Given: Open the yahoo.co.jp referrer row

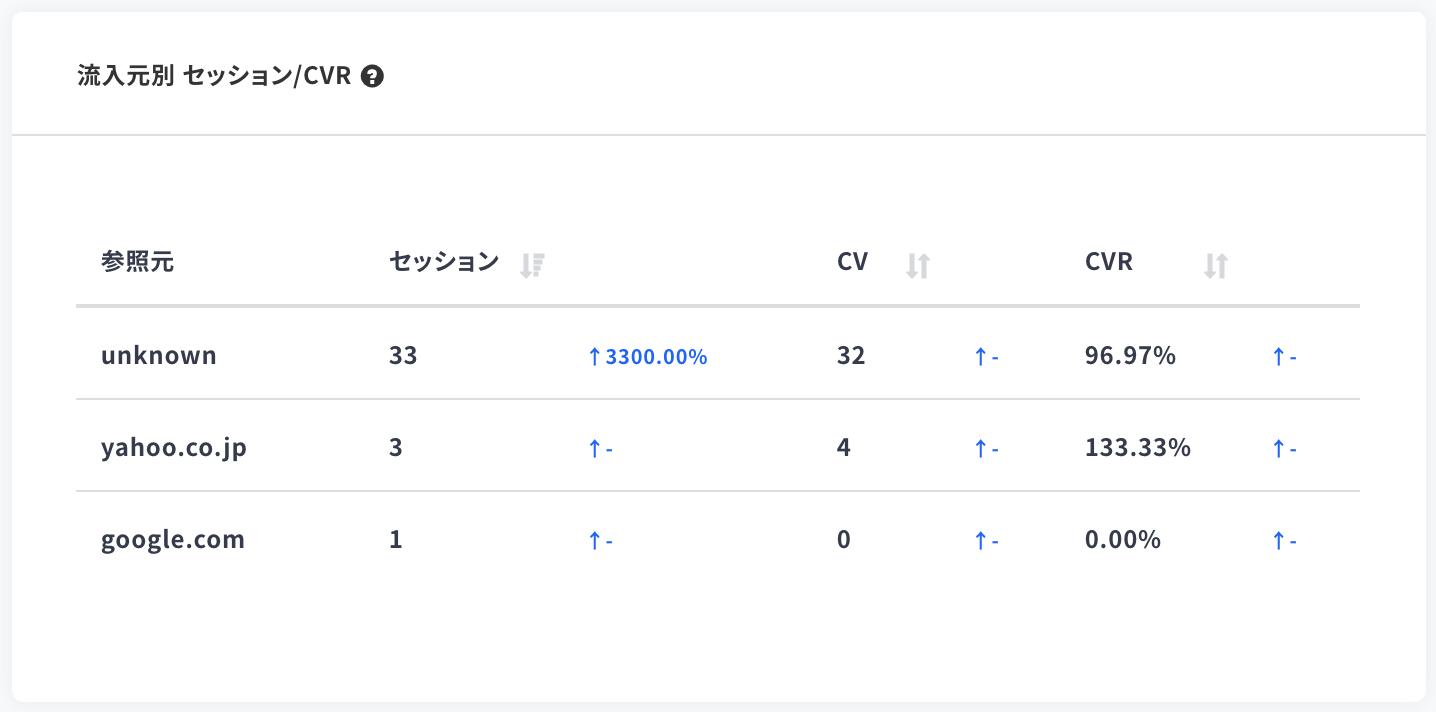Looking at the screenshot, I should point(718,447).
